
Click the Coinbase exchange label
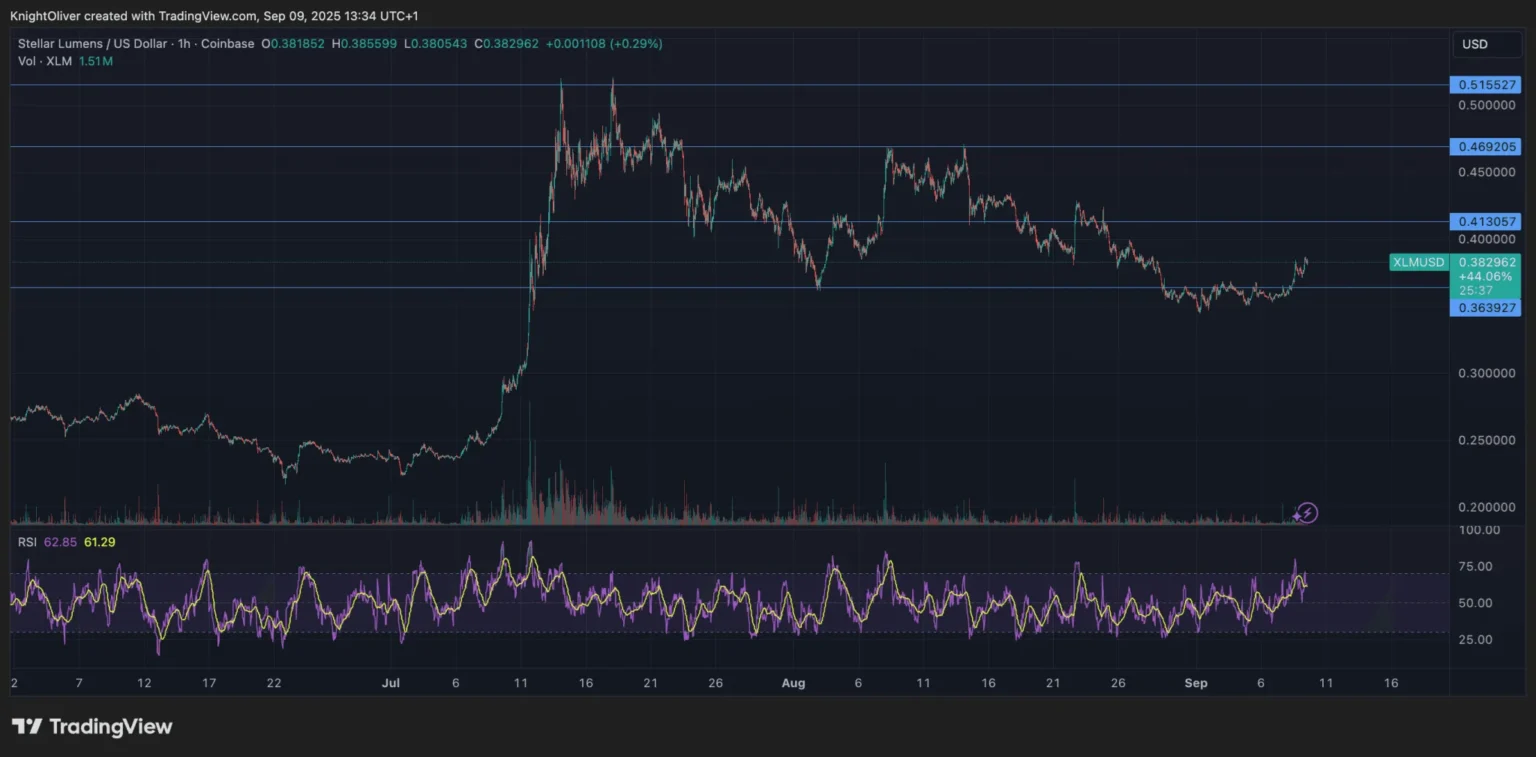[x=228, y=43]
